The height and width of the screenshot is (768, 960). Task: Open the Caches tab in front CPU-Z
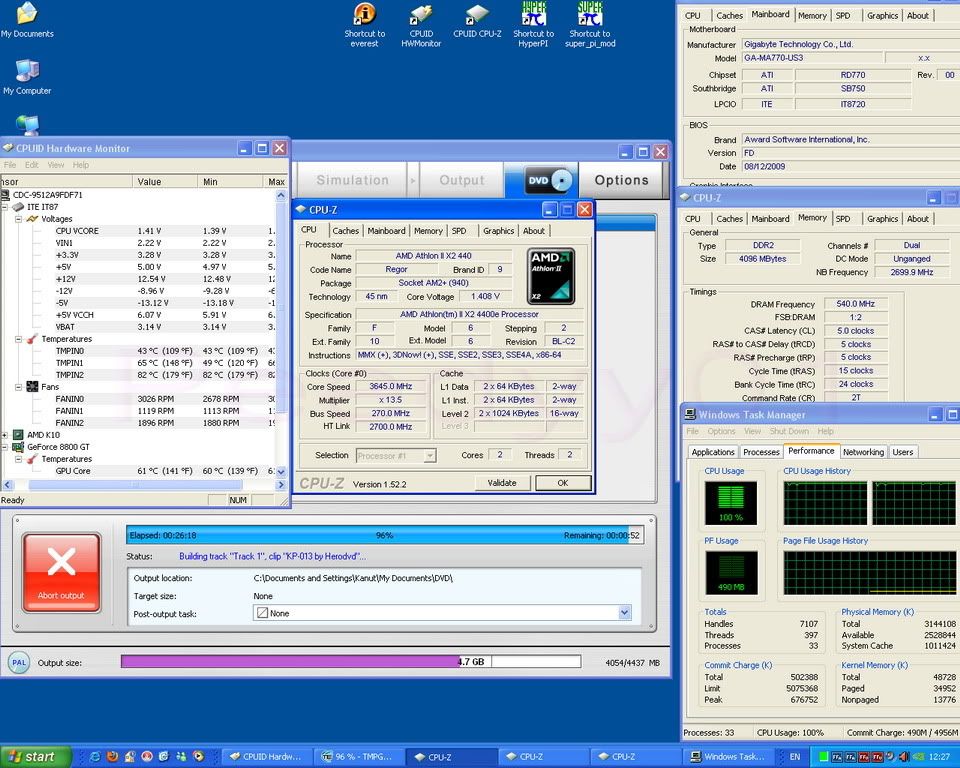345,231
